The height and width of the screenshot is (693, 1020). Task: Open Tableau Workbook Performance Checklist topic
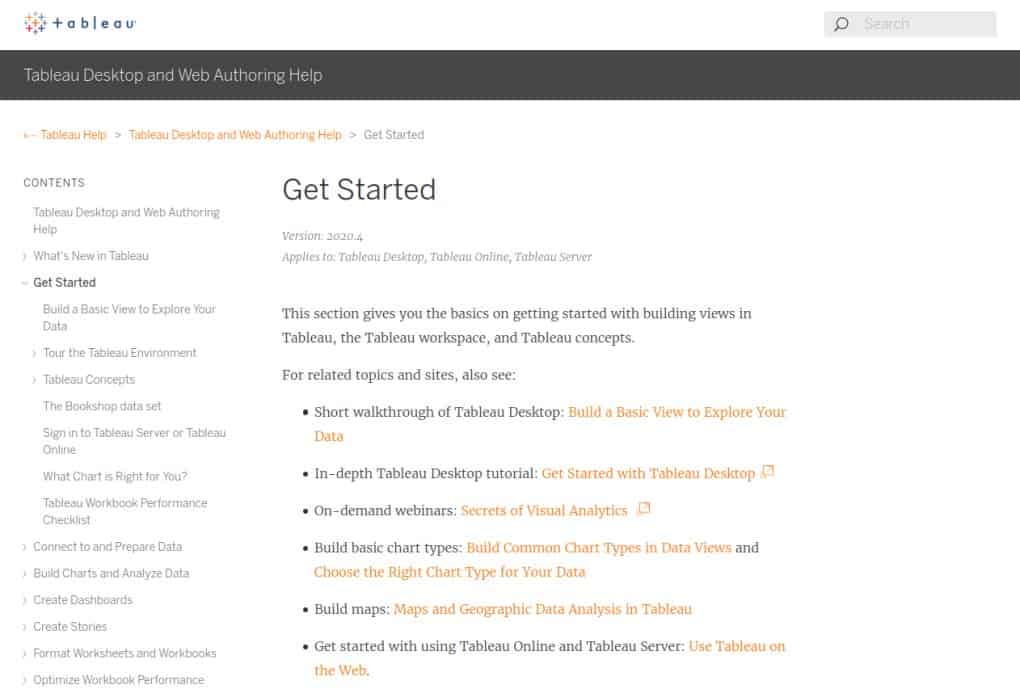click(x=125, y=511)
